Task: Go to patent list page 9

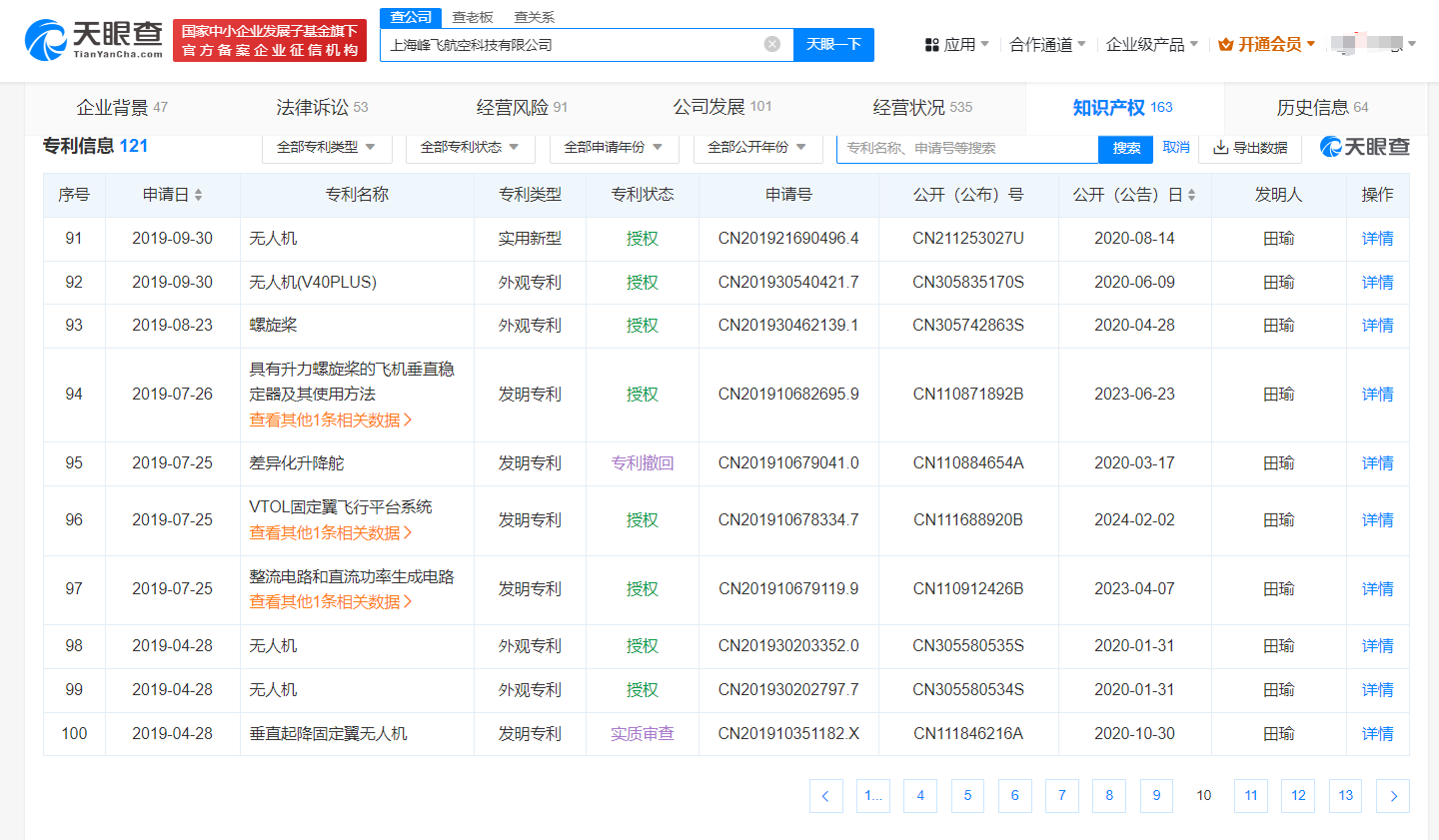Action: [1157, 796]
